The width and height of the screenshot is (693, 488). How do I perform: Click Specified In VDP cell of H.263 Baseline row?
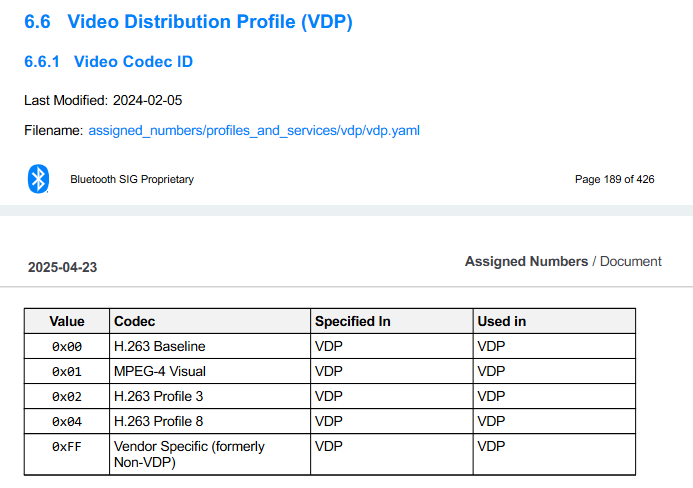[x=392, y=346]
